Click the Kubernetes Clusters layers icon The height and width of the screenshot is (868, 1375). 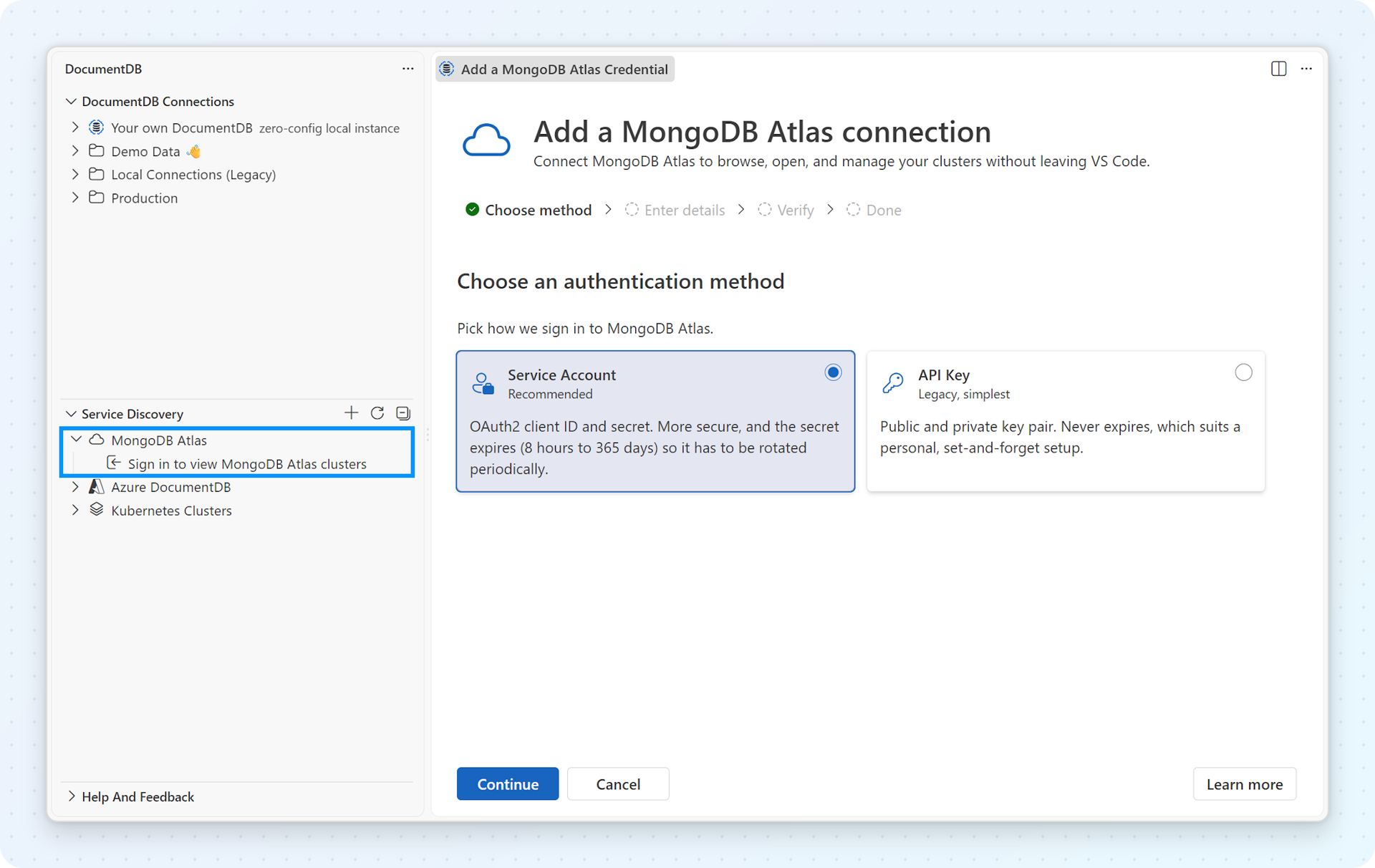click(97, 510)
